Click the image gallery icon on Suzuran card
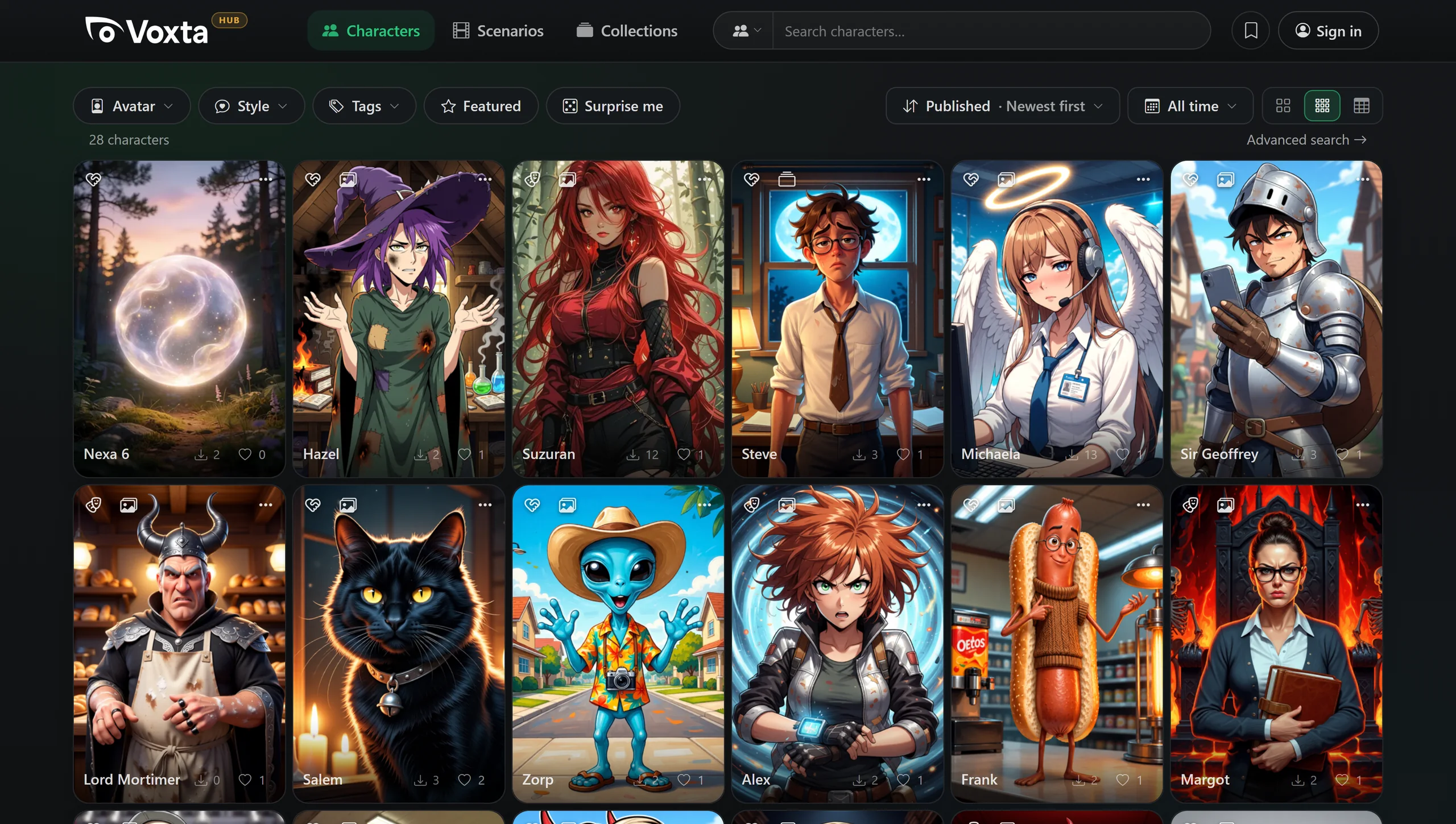 pos(568,180)
